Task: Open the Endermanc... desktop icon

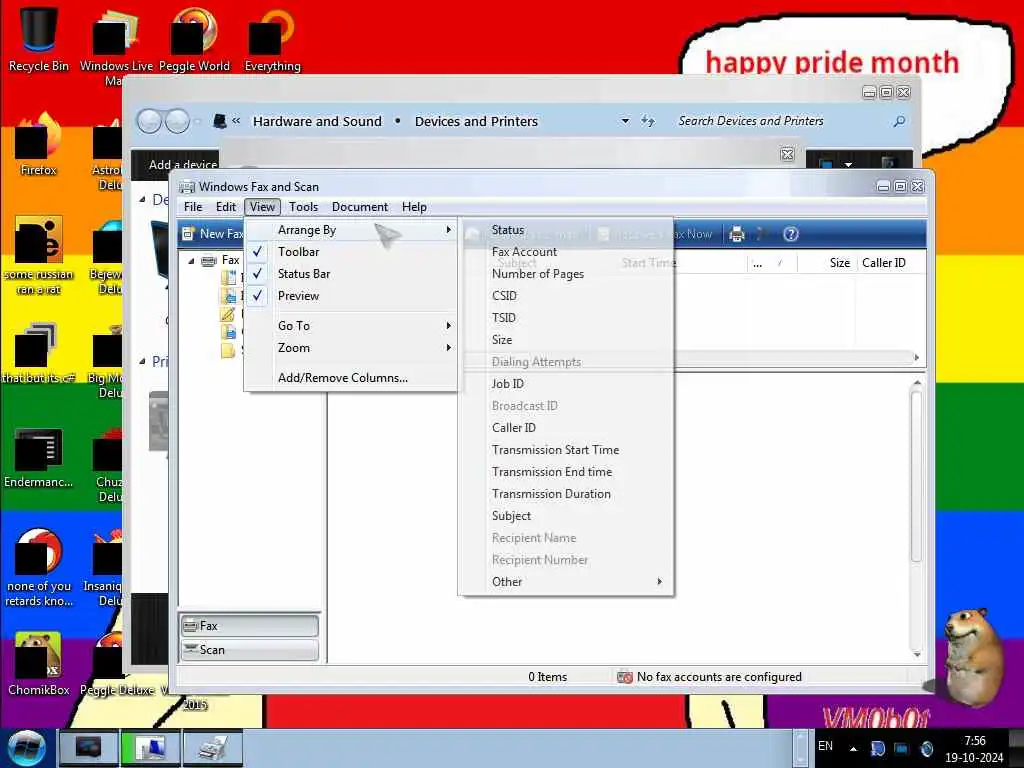Action: click(39, 457)
